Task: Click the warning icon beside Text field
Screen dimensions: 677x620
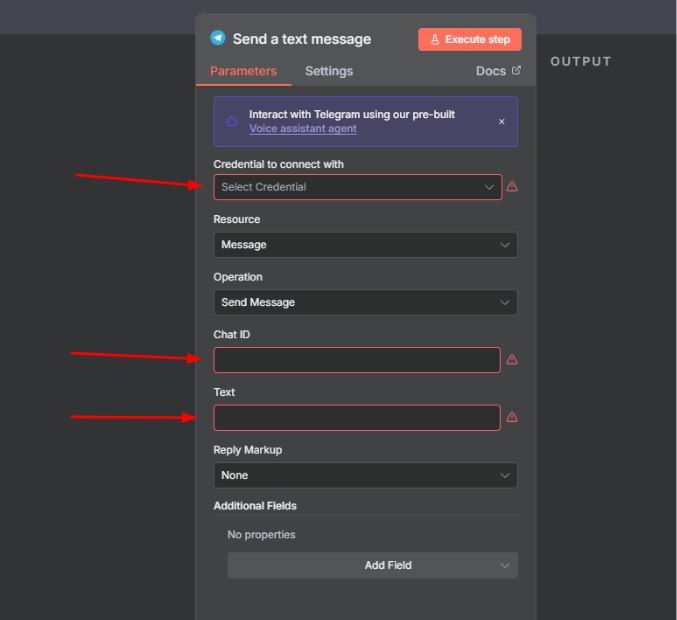Action: tap(512, 417)
